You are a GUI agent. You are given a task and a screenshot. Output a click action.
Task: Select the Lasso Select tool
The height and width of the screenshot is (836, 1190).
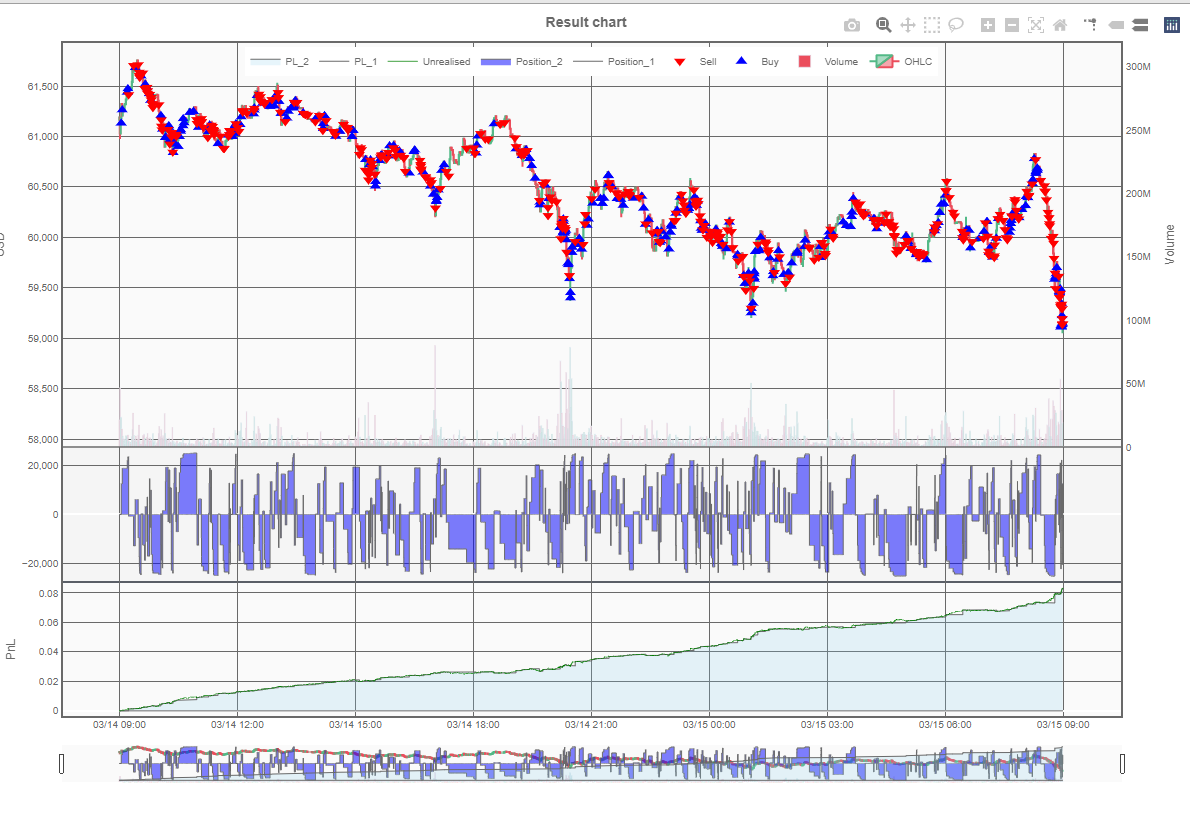pyautogui.click(x=956, y=25)
